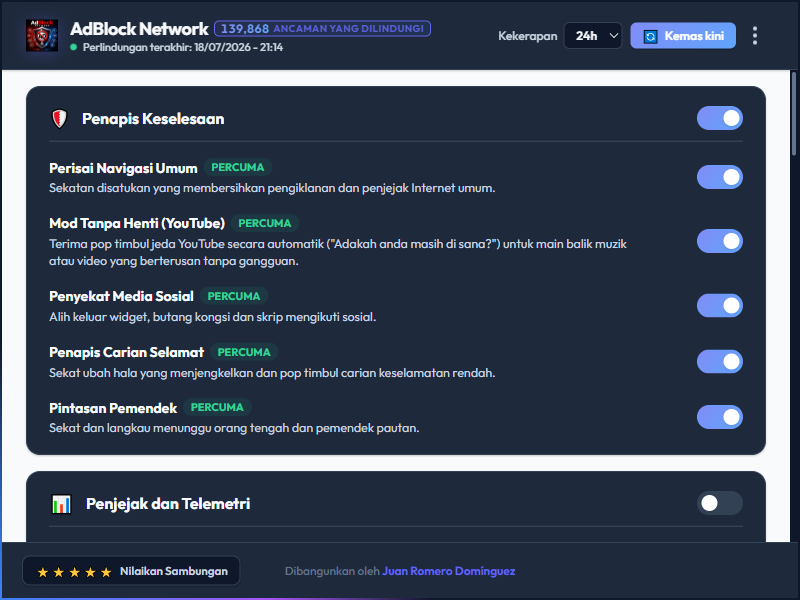Screen dimensions: 800x600
Task: Click the Kekerapan label
Action: [x=528, y=36]
